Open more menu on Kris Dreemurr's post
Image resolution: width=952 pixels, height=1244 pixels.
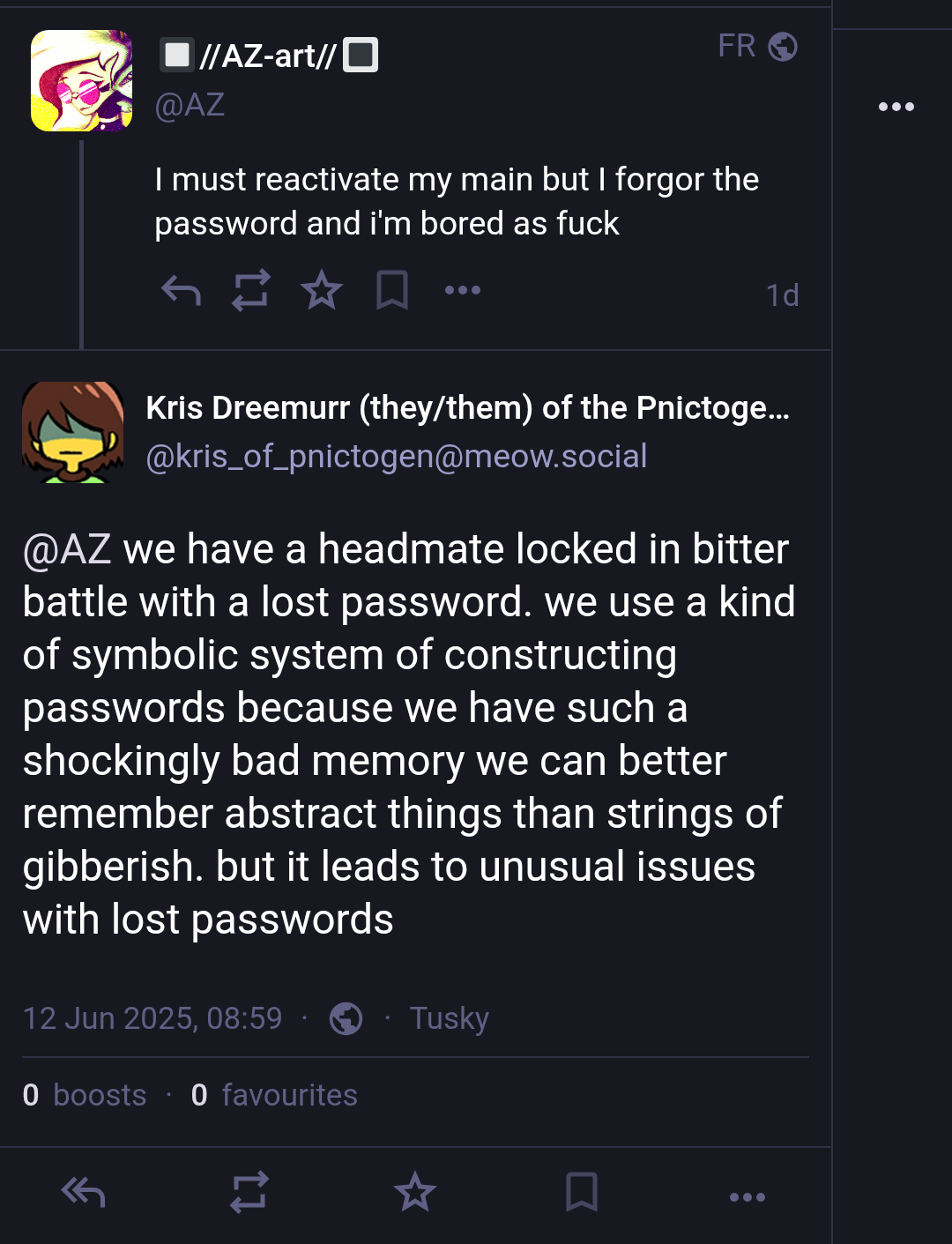[747, 1196]
